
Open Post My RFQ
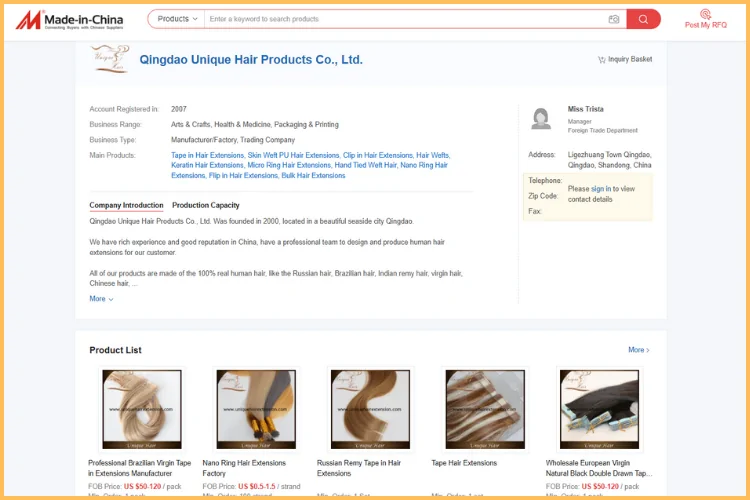pos(706,19)
